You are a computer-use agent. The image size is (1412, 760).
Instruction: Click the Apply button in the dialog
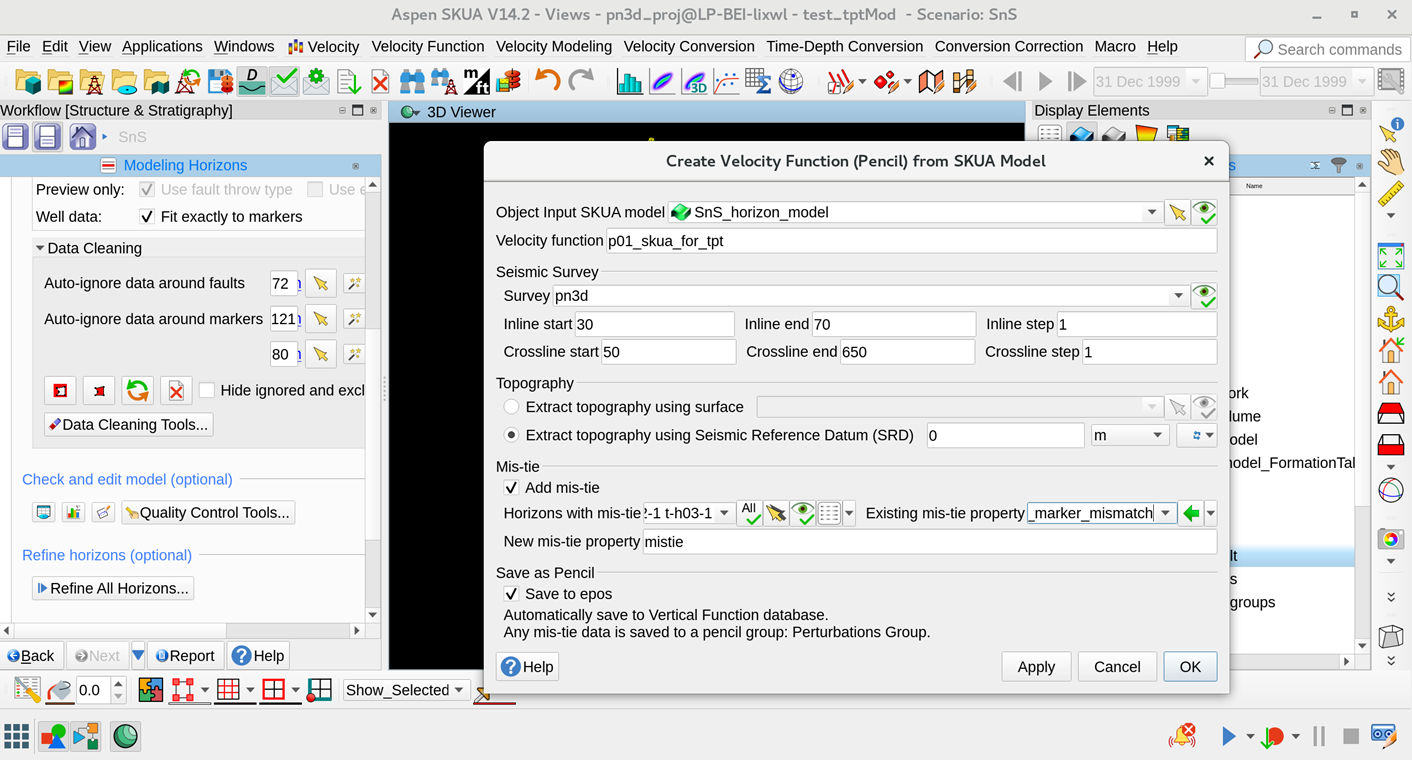1036,667
